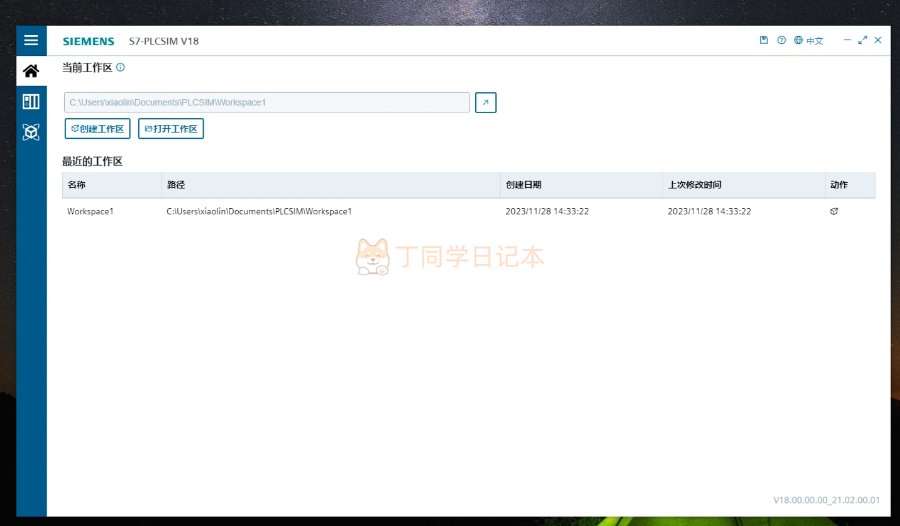This screenshot has width=900, height=526.
Task: Click the current workspace path field
Action: point(267,103)
